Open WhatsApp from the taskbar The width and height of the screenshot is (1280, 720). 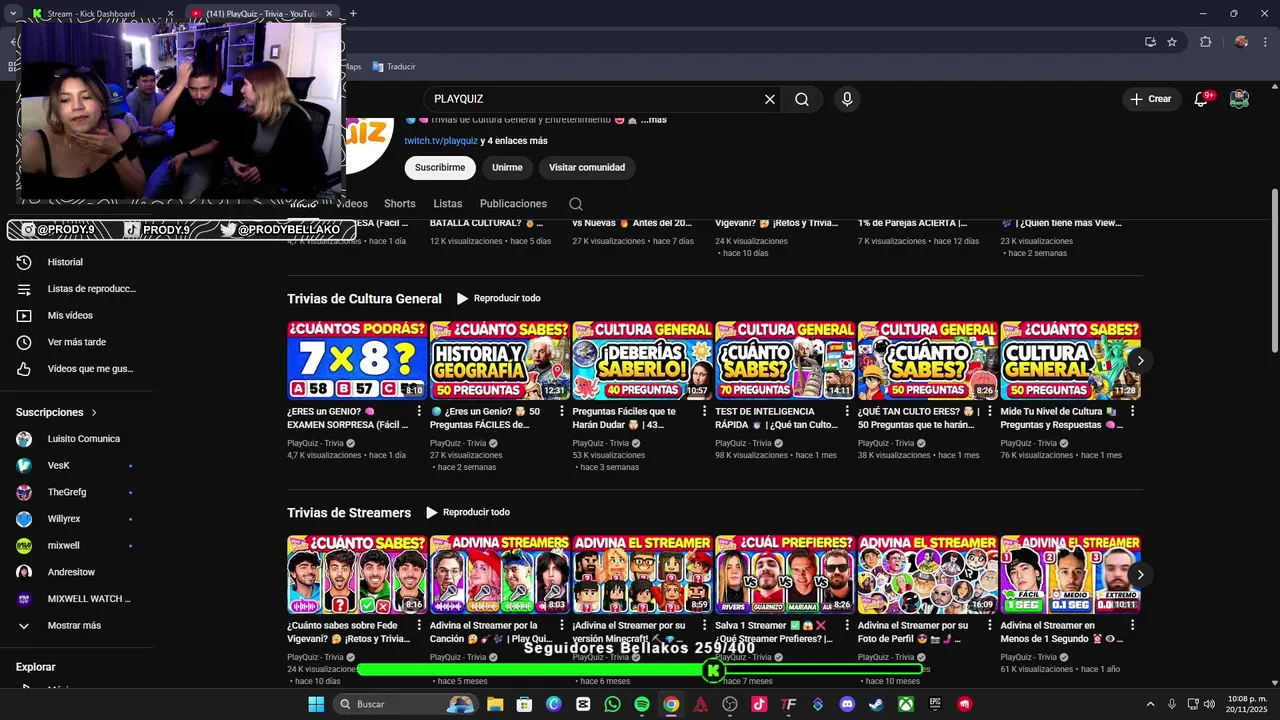(x=612, y=704)
